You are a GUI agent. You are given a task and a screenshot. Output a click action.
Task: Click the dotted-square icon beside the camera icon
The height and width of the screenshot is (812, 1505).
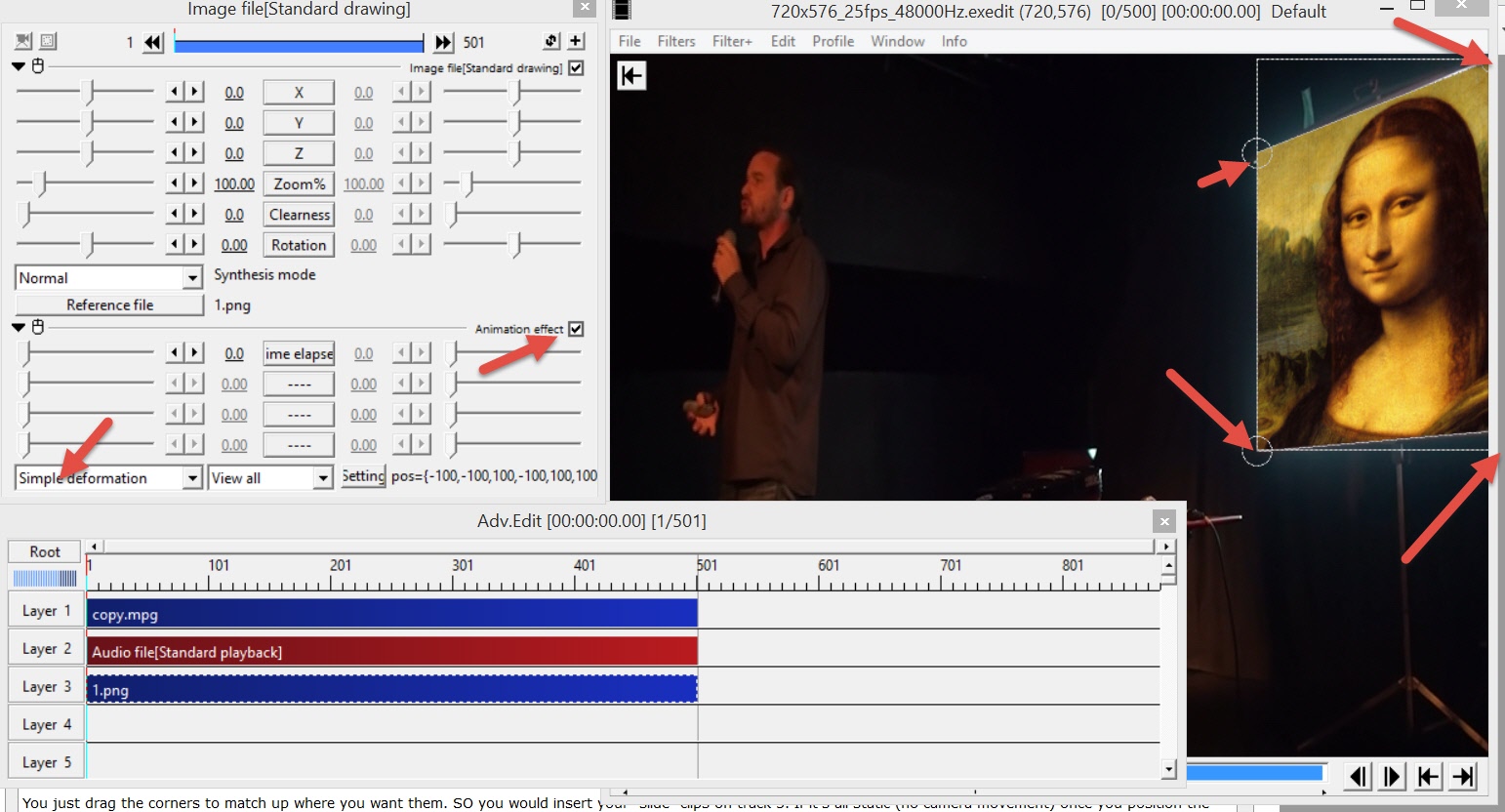(48, 41)
